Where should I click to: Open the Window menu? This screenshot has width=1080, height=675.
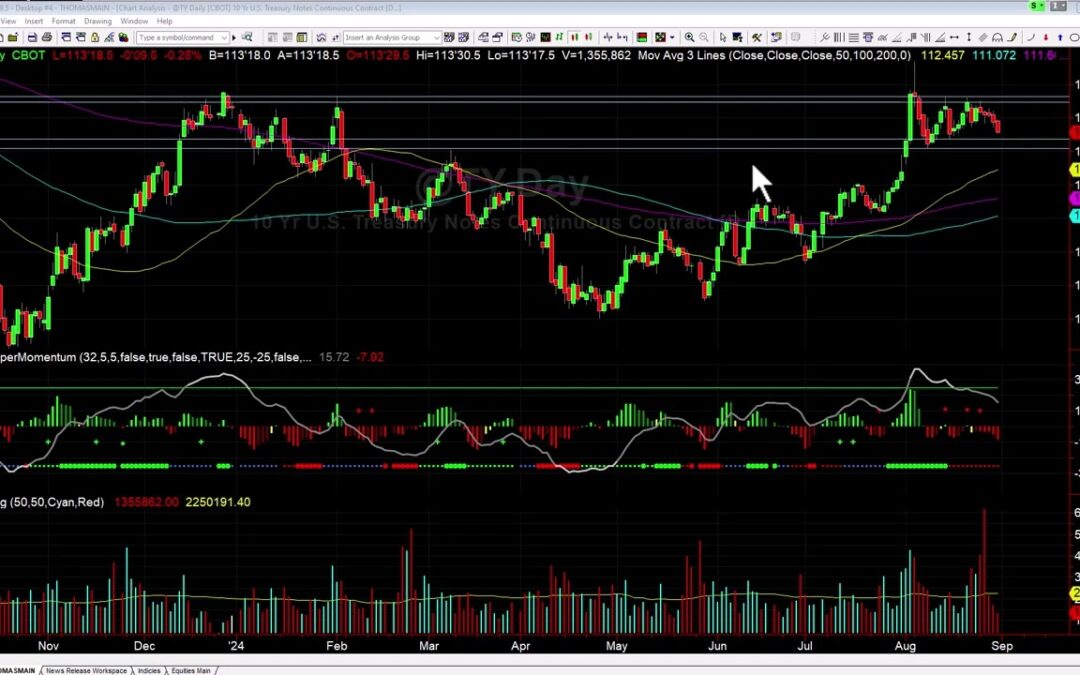click(134, 20)
